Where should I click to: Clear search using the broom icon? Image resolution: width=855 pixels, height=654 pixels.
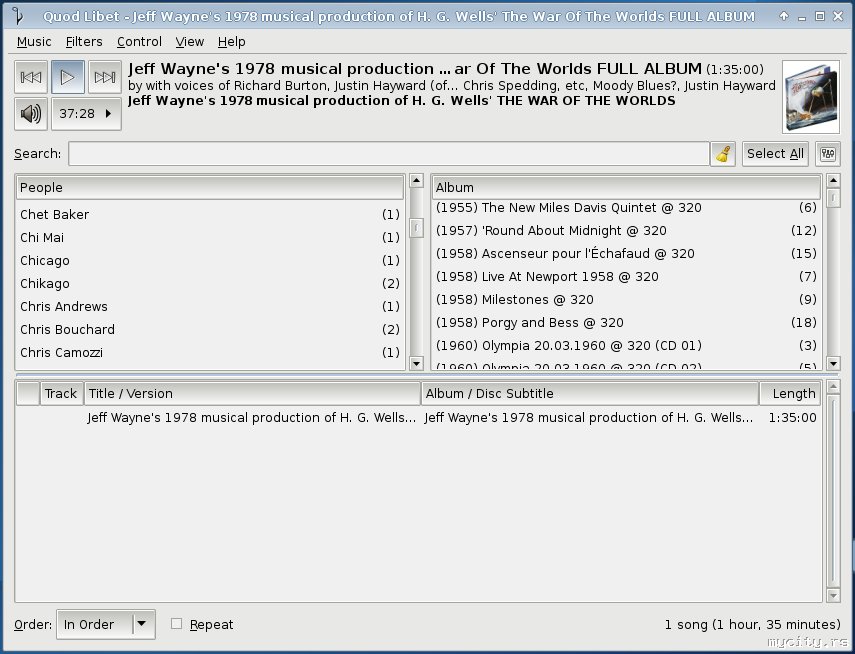(x=723, y=154)
